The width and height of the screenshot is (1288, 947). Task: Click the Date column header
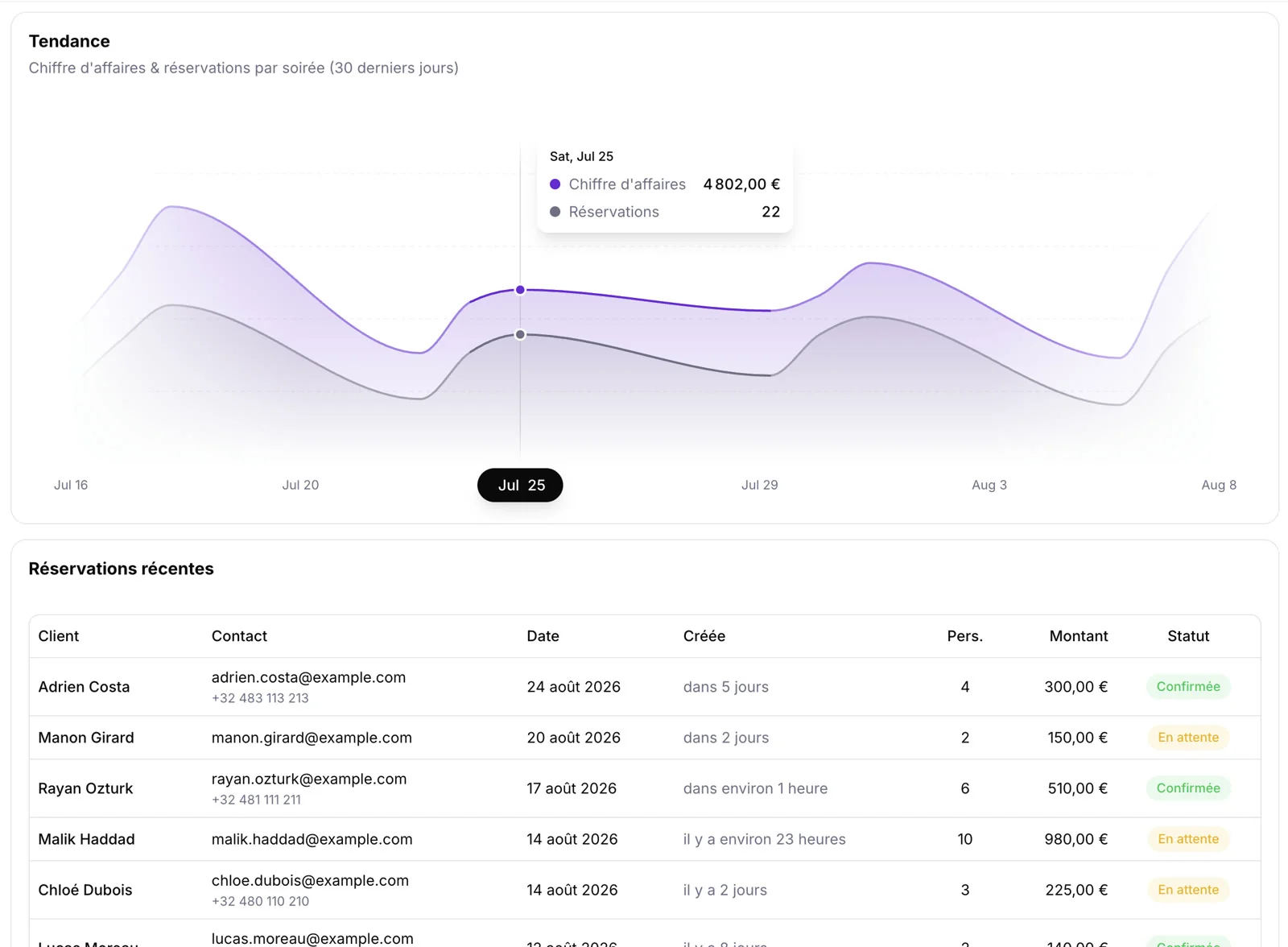coord(543,636)
